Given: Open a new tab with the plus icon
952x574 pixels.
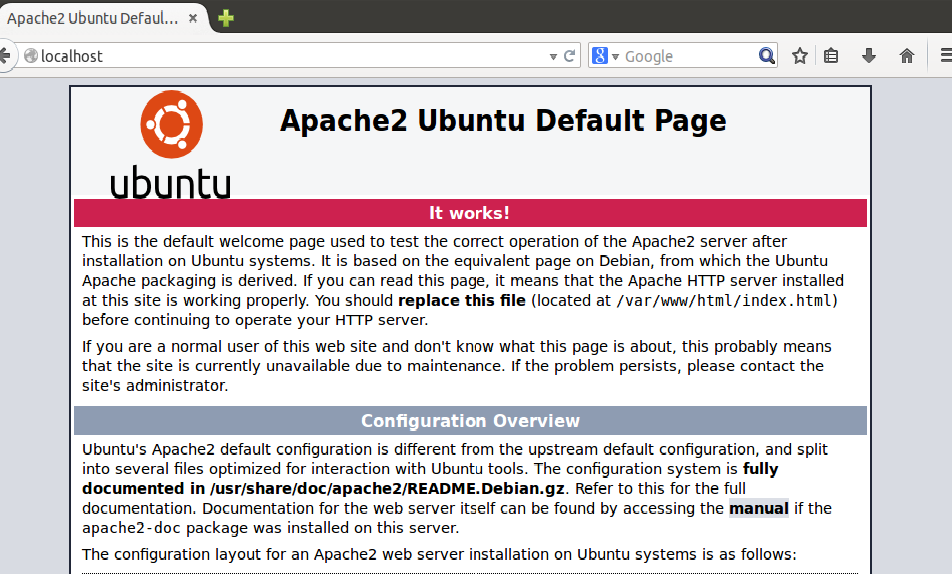Looking at the screenshot, I should 226,18.
